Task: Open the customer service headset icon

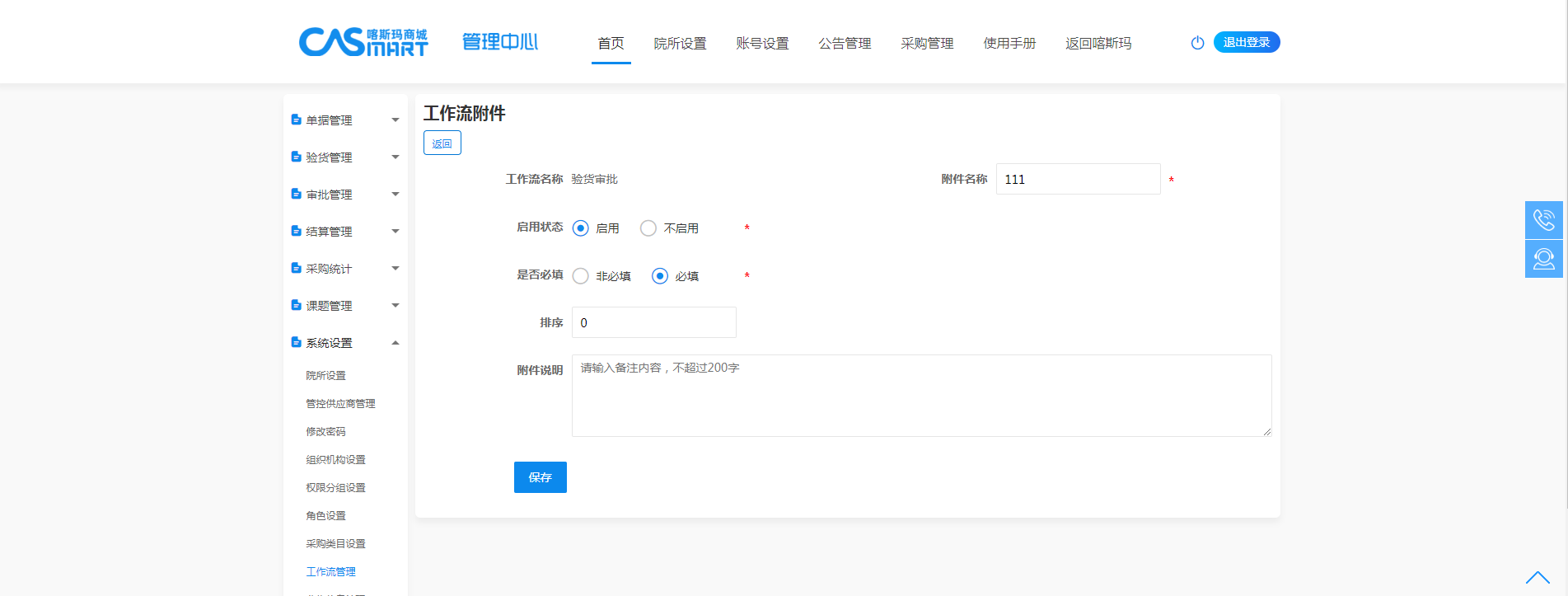Action: point(1543,259)
